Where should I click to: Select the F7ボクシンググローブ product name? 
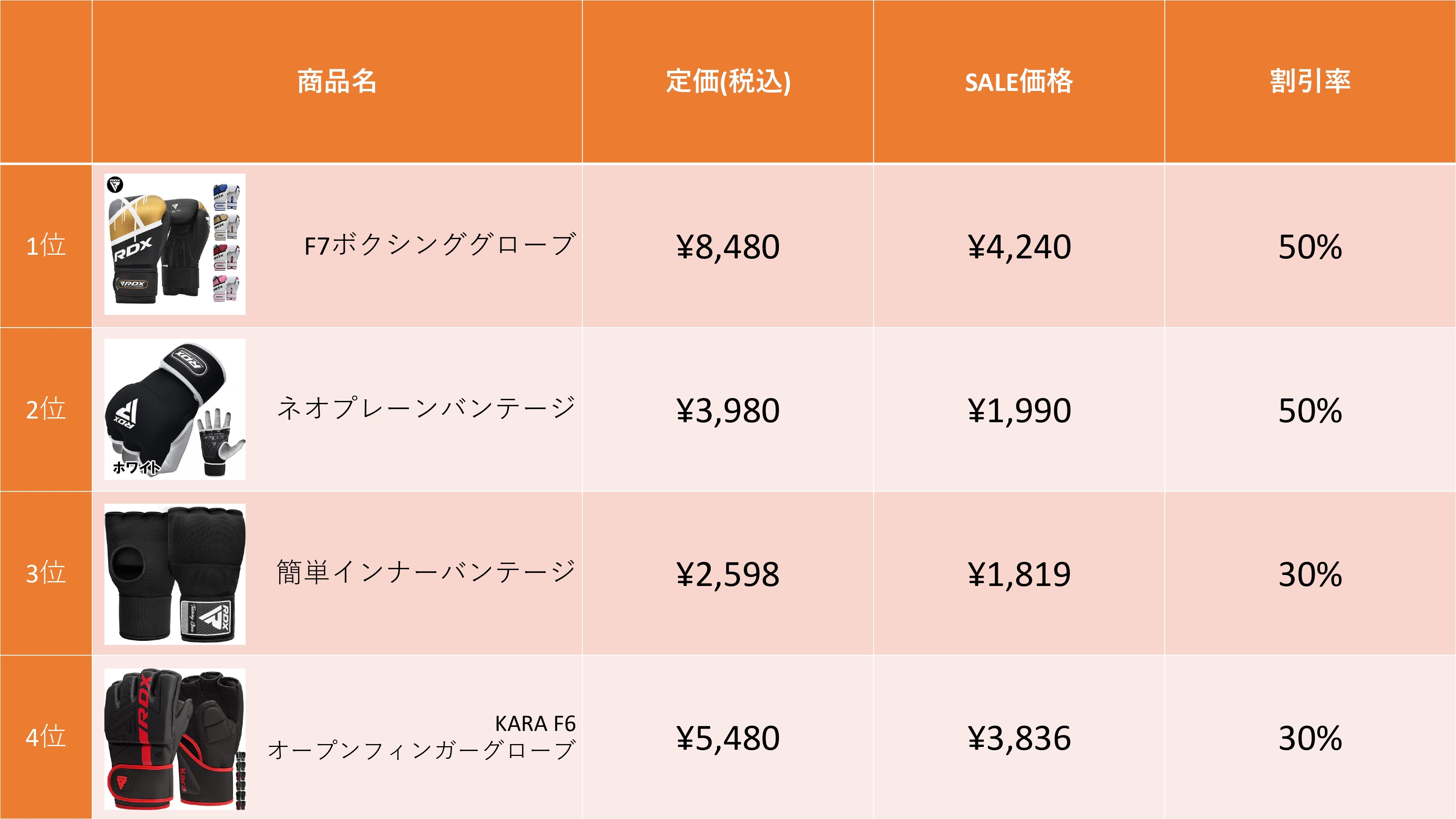click(440, 245)
